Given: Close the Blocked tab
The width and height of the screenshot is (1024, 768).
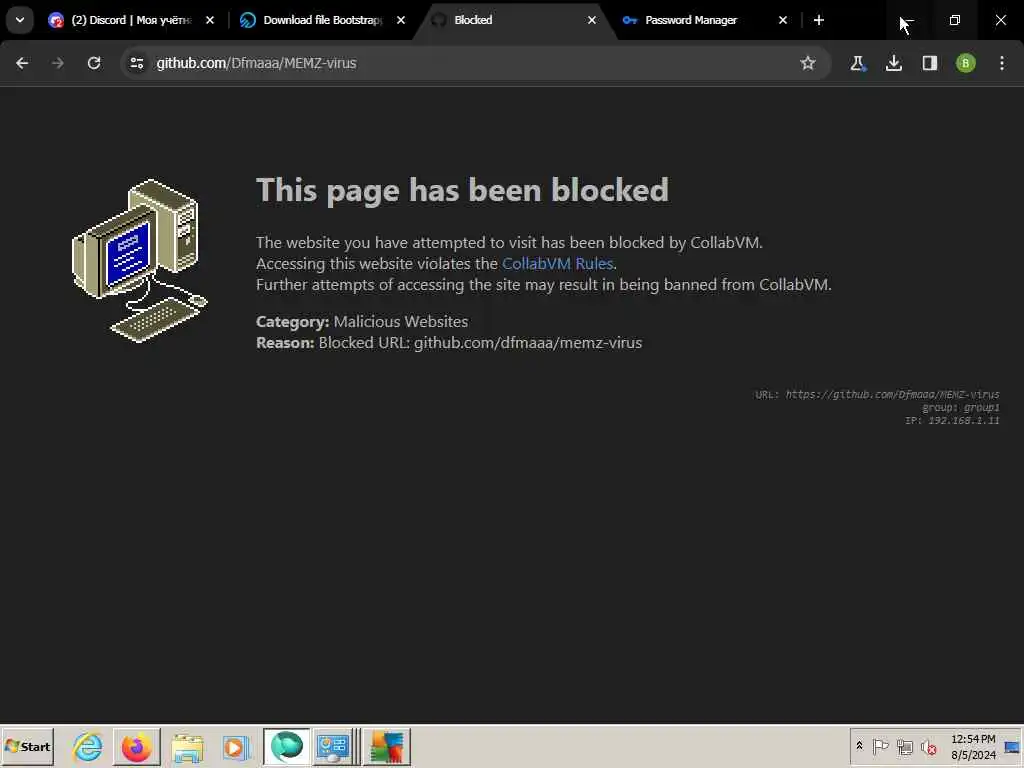Looking at the screenshot, I should coord(592,20).
